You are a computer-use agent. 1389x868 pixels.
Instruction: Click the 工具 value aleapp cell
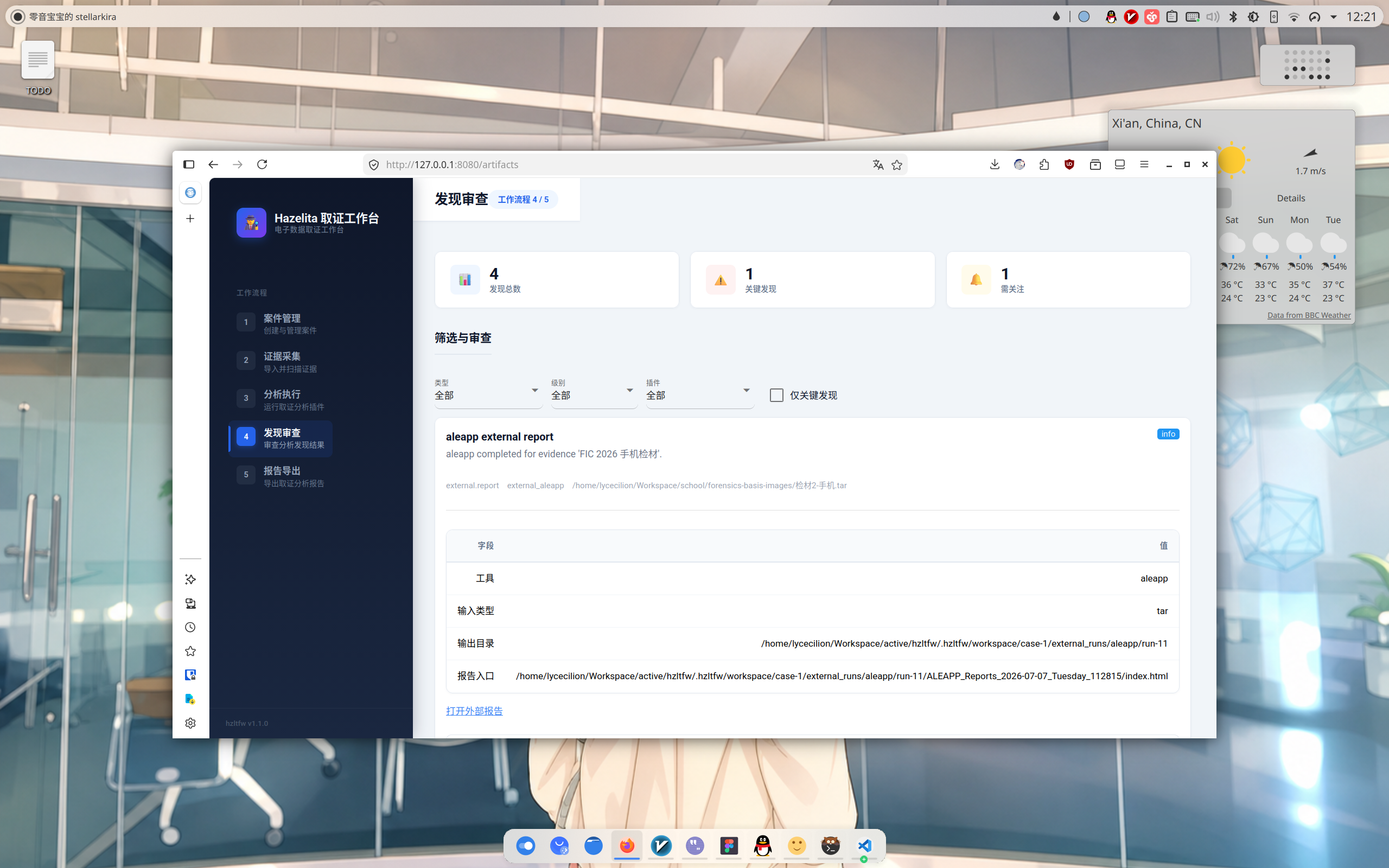point(1154,579)
